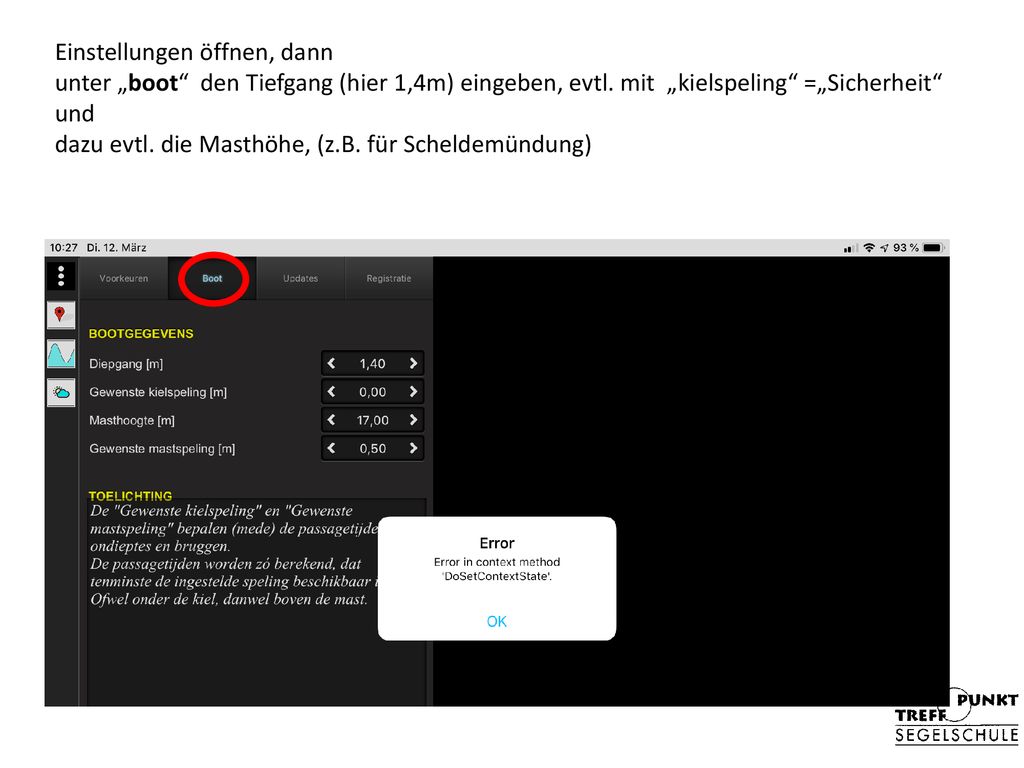
Task: Click the DoSetContextState error message
Action: point(497,569)
